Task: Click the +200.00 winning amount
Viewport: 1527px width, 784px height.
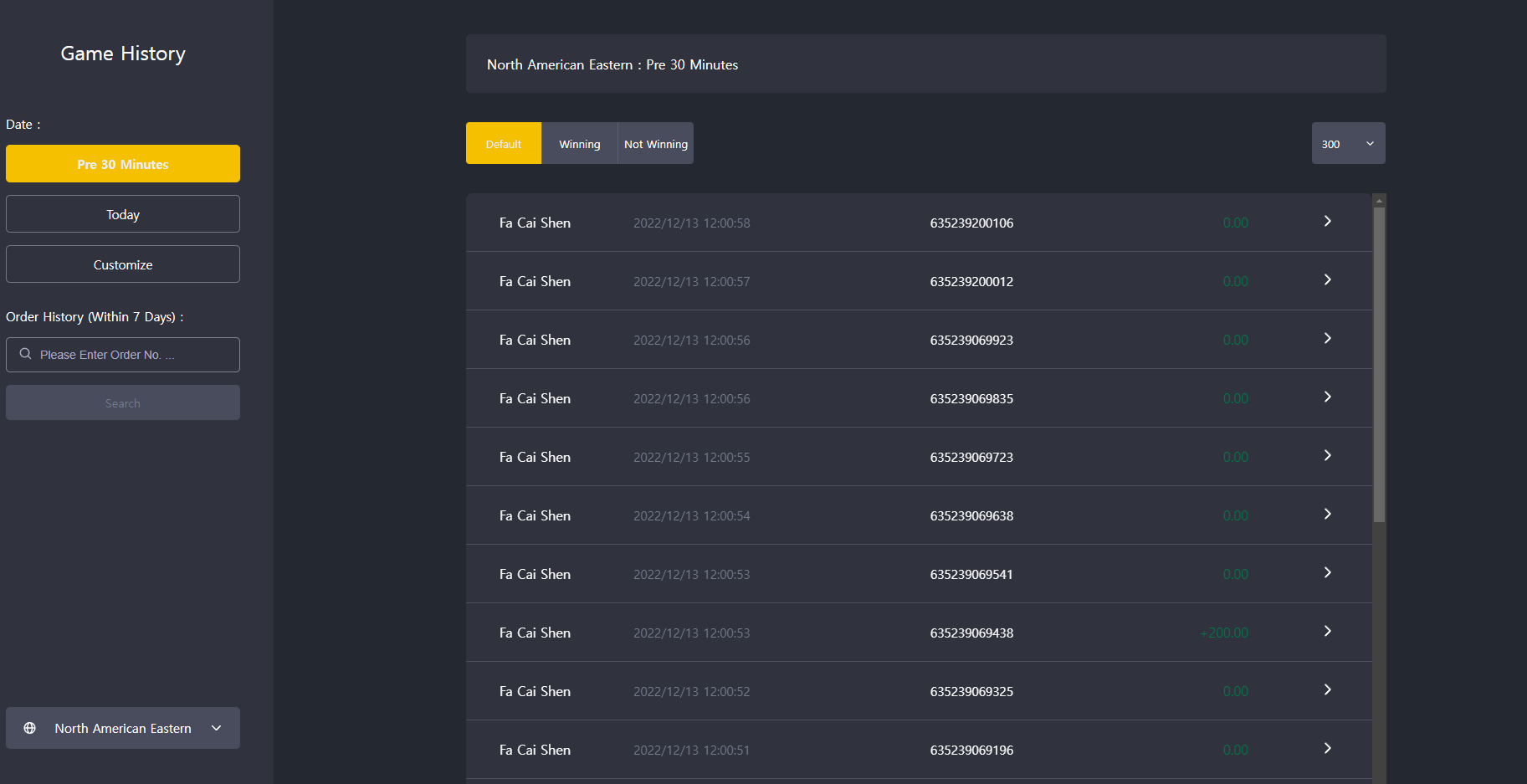Action: [x=1224, y=633]
